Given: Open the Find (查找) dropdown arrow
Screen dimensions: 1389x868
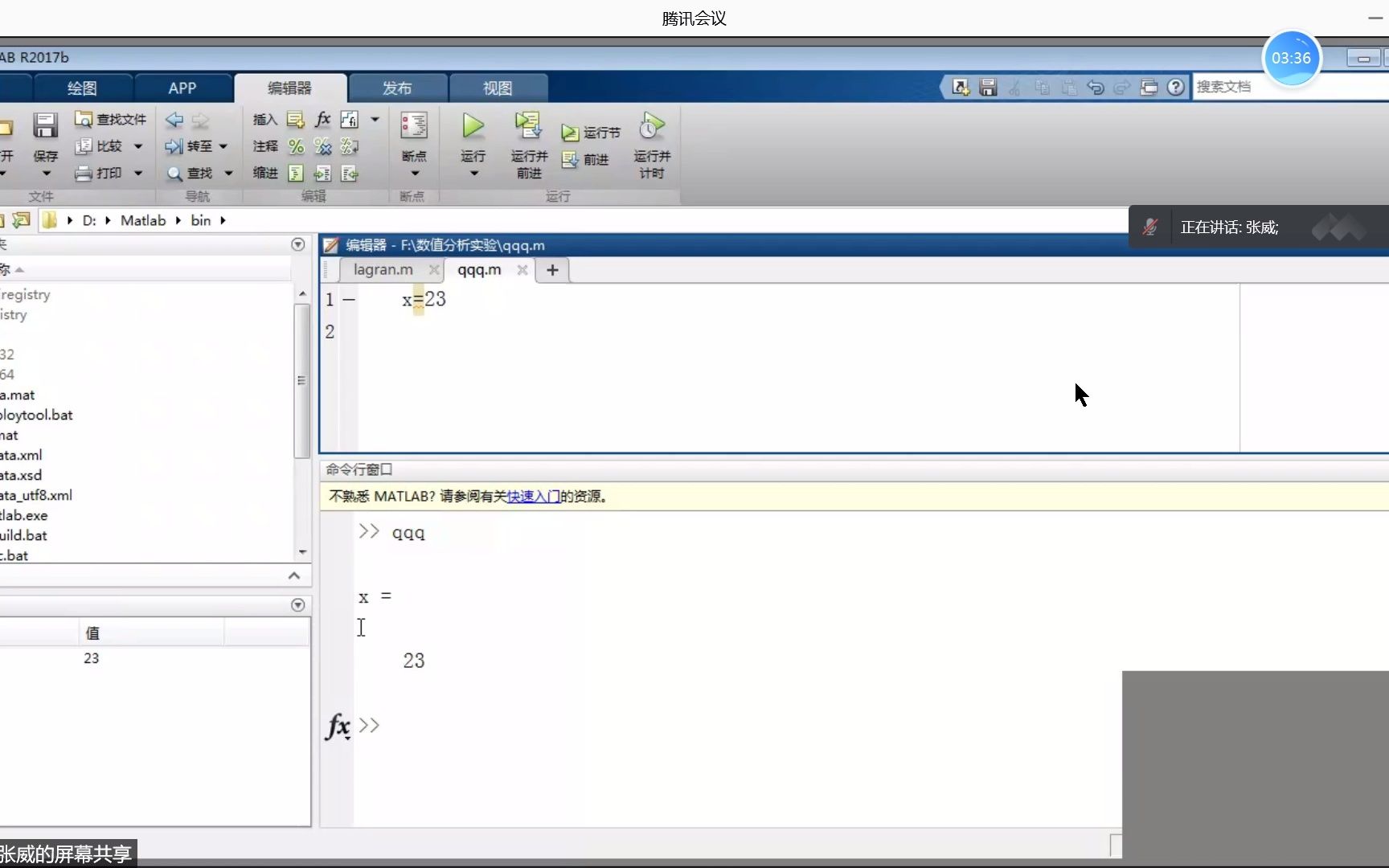Looking at the screenshot, I should (228, 173).
